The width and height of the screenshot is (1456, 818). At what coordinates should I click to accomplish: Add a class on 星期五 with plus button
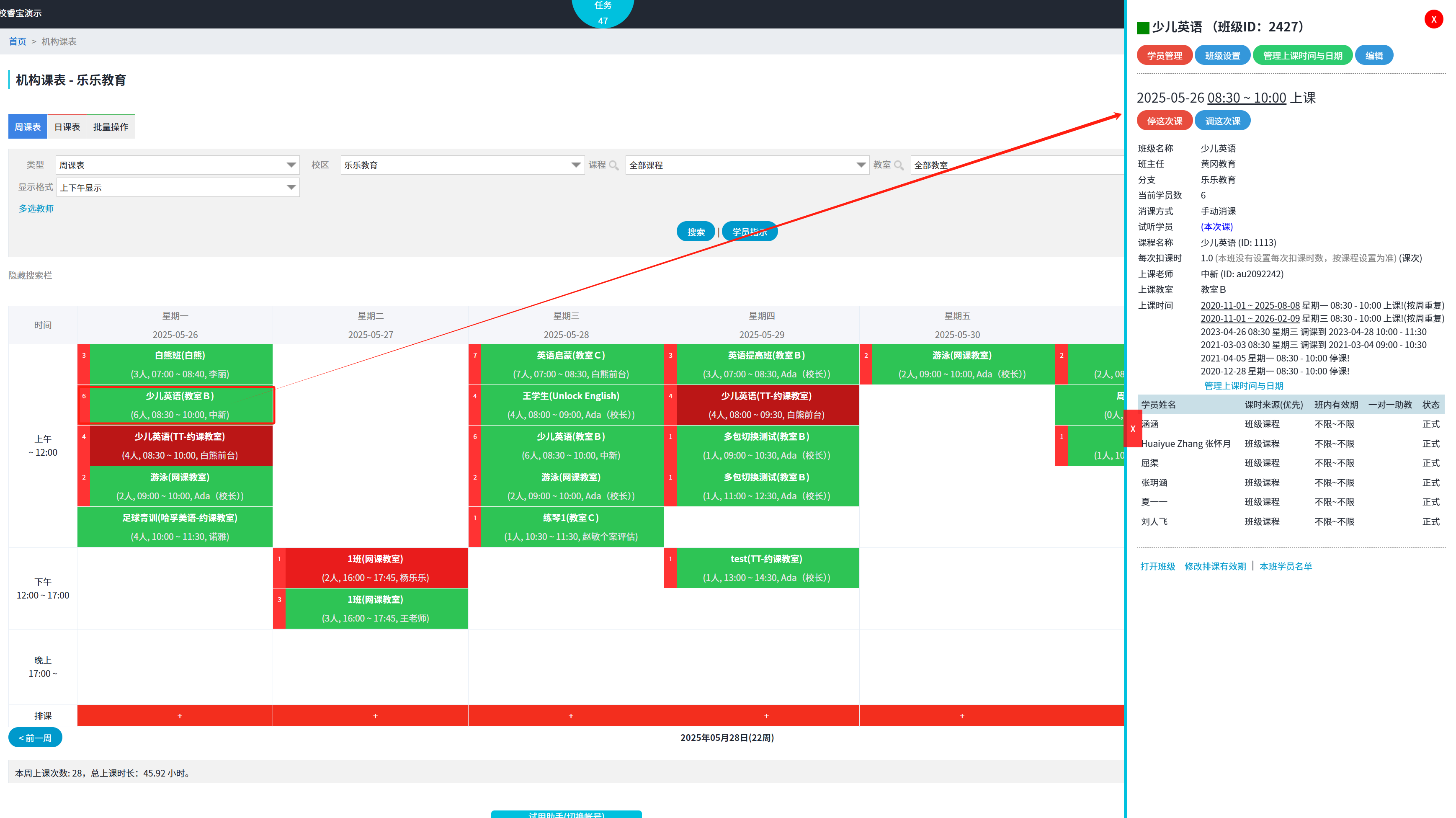pyautogui.click(x=957, y=716)
